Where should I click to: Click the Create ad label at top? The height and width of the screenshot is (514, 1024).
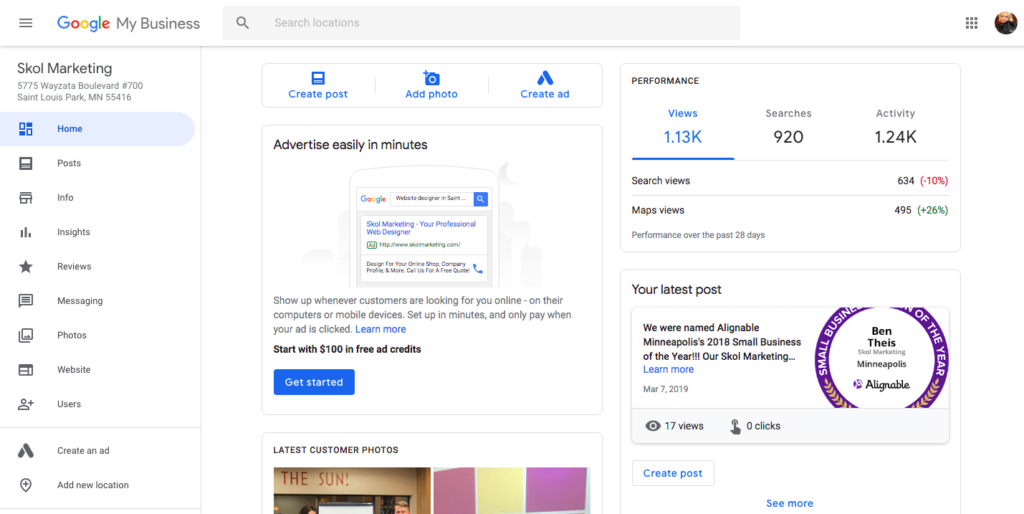545,94
